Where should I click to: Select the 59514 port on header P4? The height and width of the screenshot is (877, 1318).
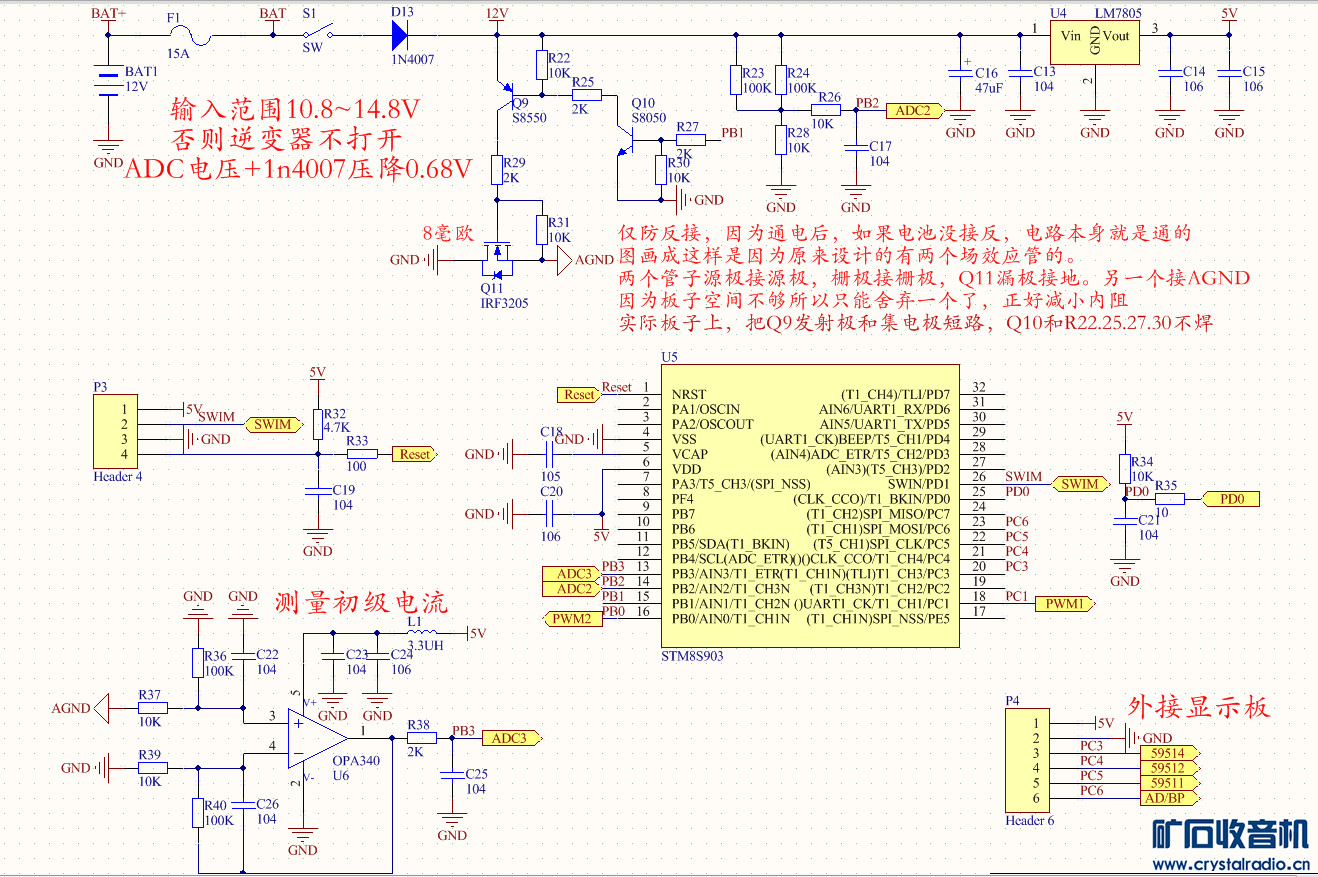1172,753
